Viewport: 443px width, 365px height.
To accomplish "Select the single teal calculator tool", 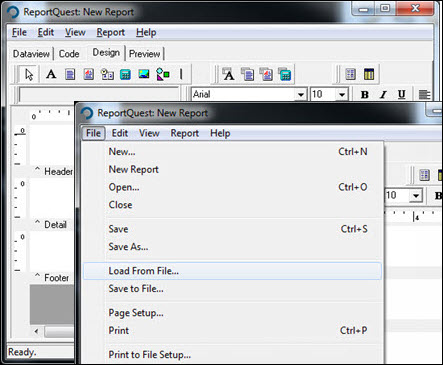I will [125, 74].
